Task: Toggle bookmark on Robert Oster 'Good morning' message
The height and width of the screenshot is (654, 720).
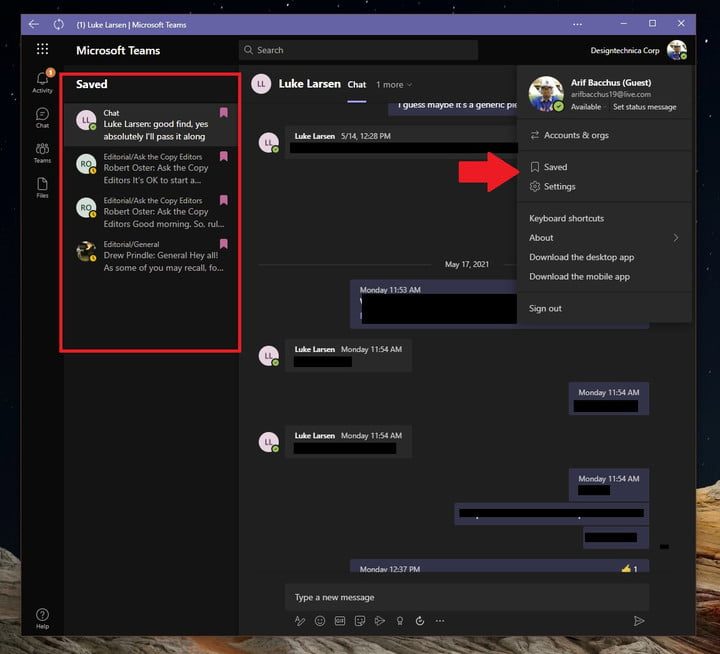Action: [224, 200]
